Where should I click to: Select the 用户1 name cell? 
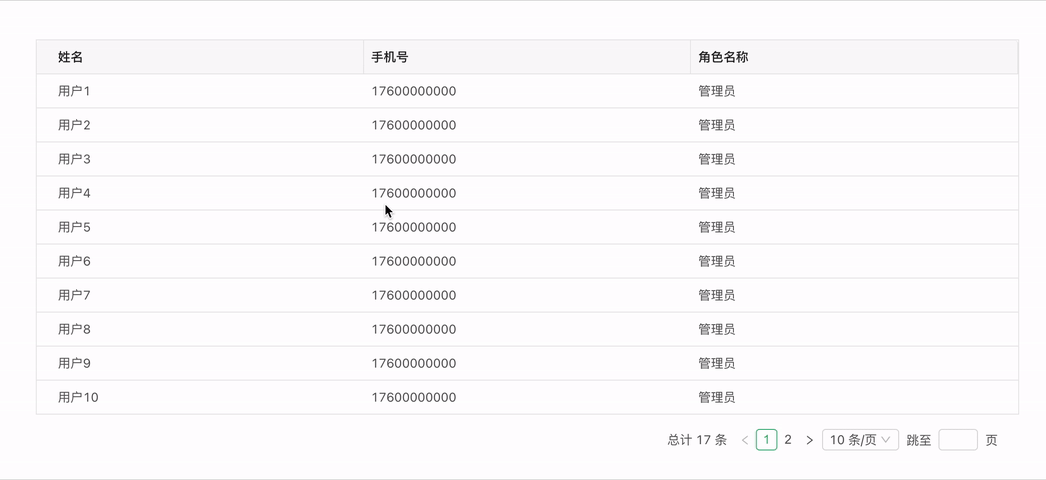coord(74,91)
